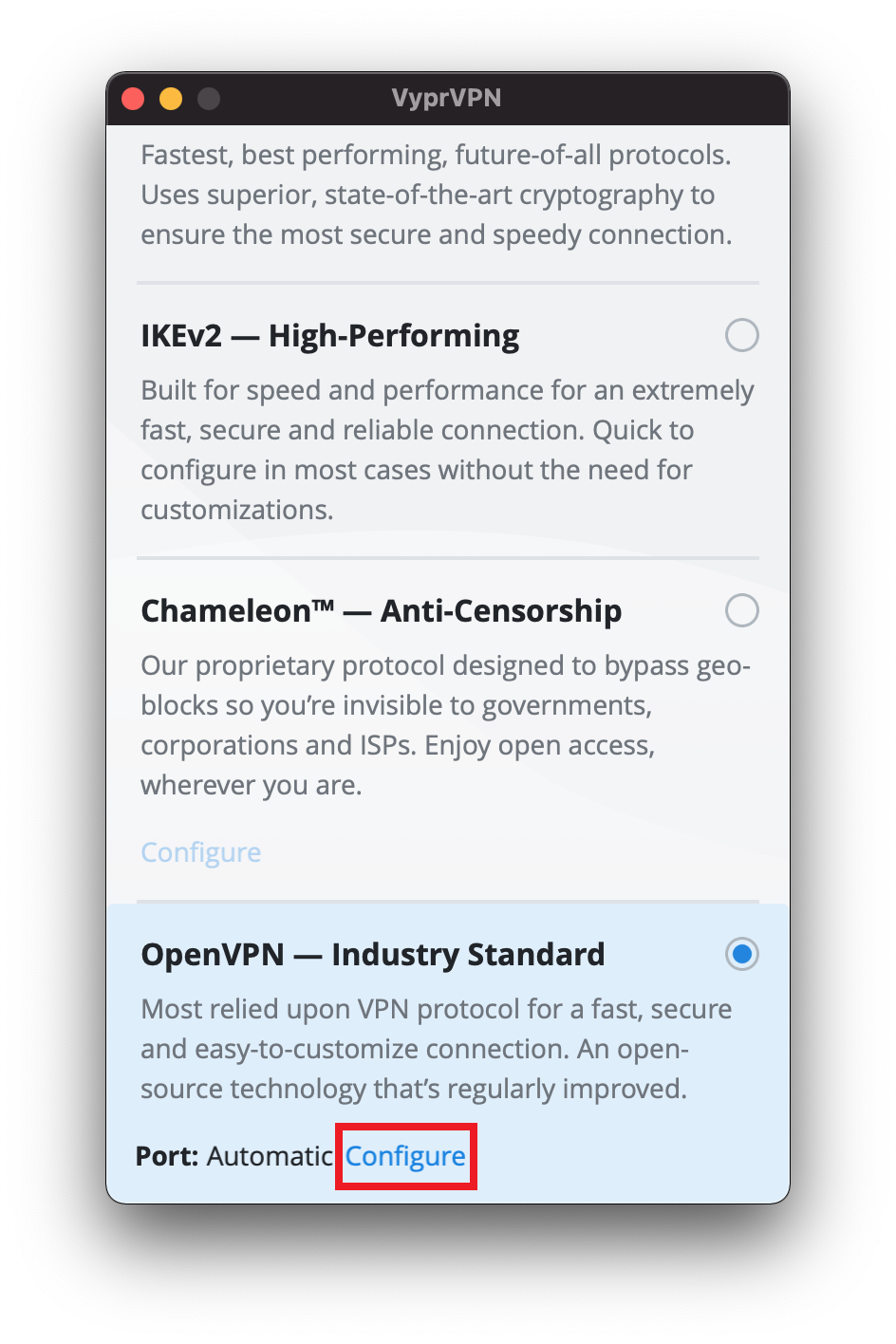Click the VyprVPN title bar text
This screenshot has height=1344, width=896.
446,98
